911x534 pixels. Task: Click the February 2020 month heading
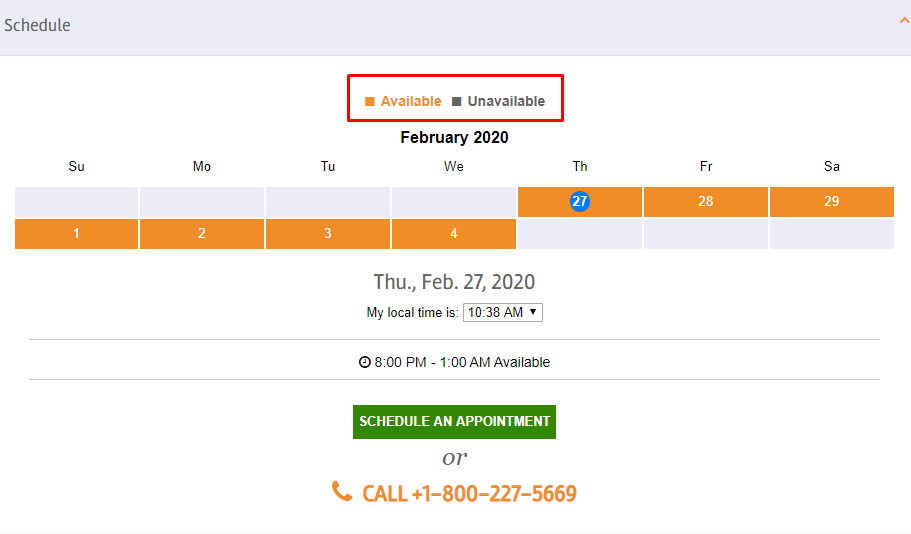(x=454, y=138)
